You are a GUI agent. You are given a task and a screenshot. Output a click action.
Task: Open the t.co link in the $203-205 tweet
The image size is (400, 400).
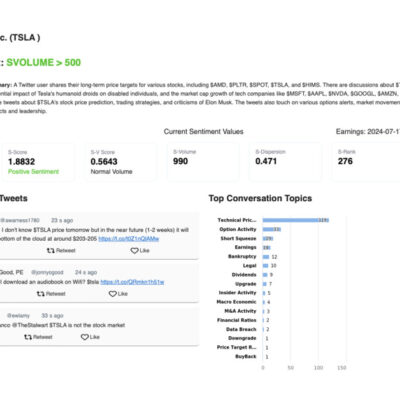coord(129,239)
